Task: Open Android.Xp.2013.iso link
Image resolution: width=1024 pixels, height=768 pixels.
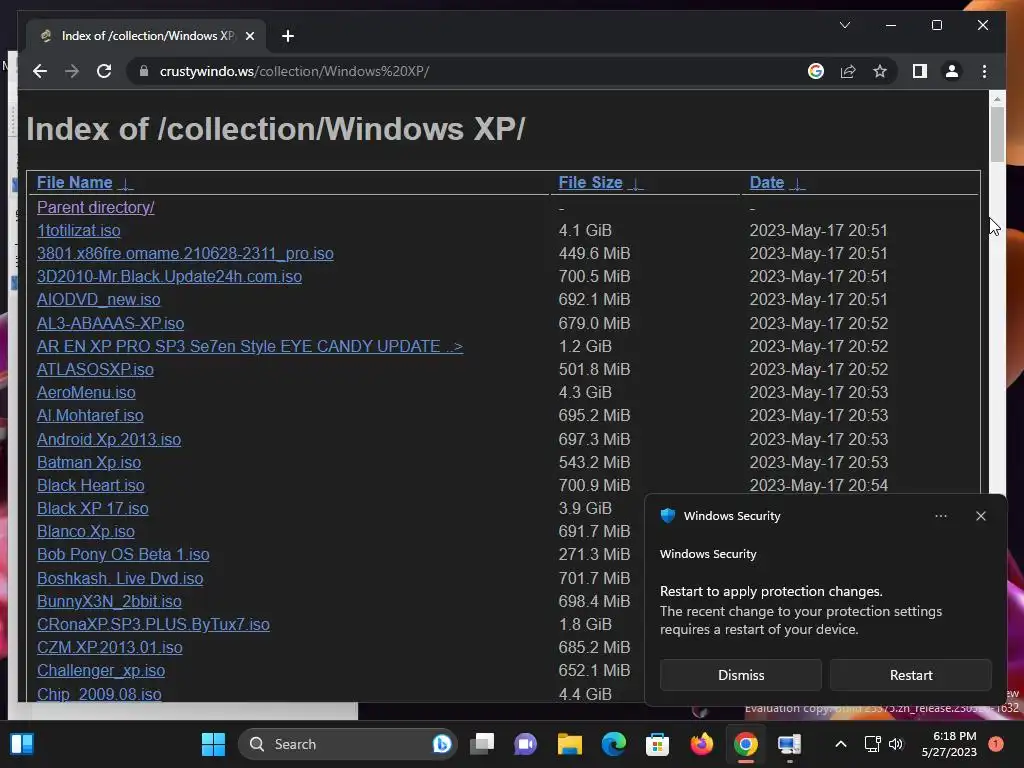Action: pos(109,440)
